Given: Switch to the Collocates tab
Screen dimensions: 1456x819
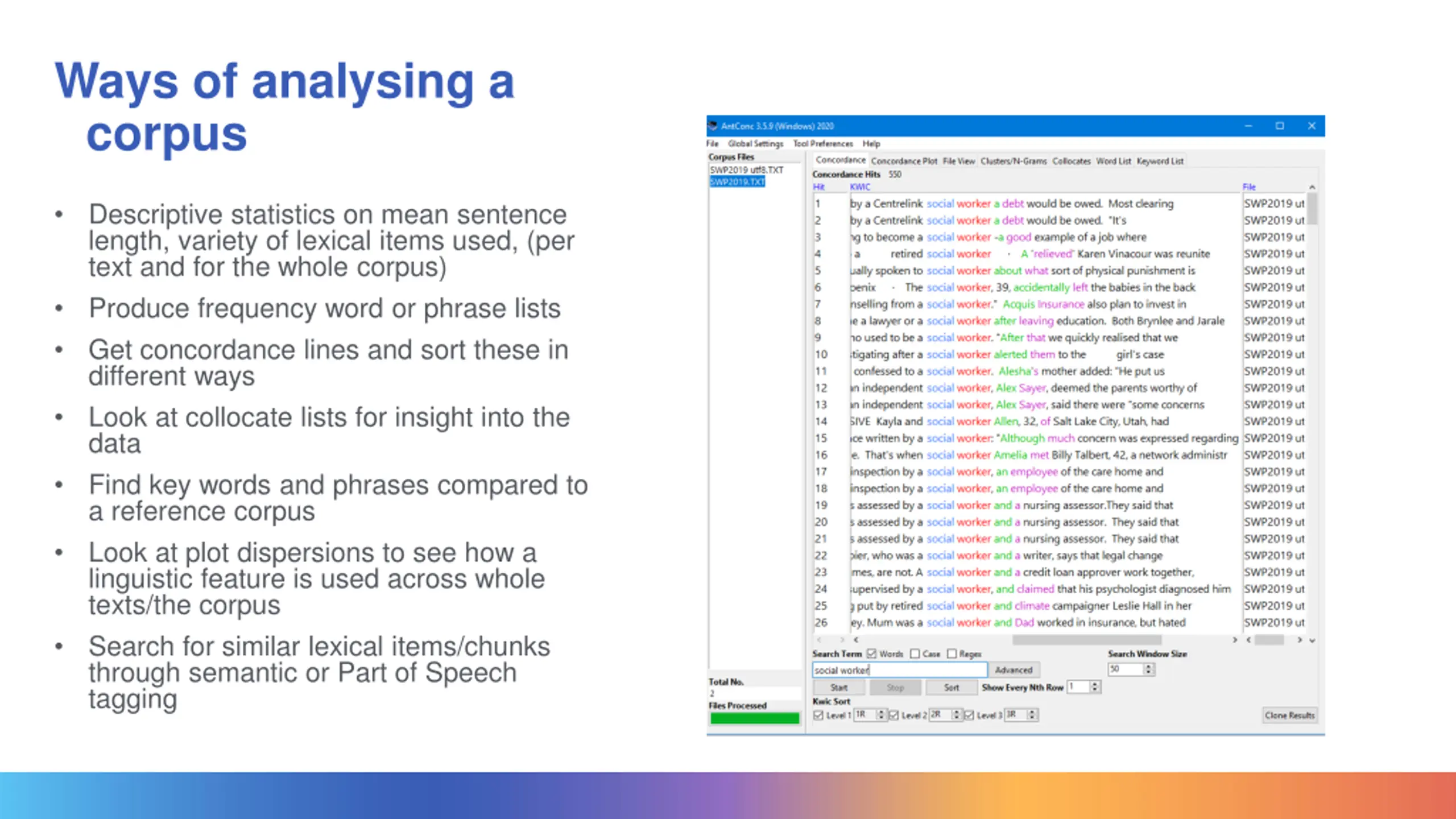Looking at the screenshot, I should [x=1071, y=161].
